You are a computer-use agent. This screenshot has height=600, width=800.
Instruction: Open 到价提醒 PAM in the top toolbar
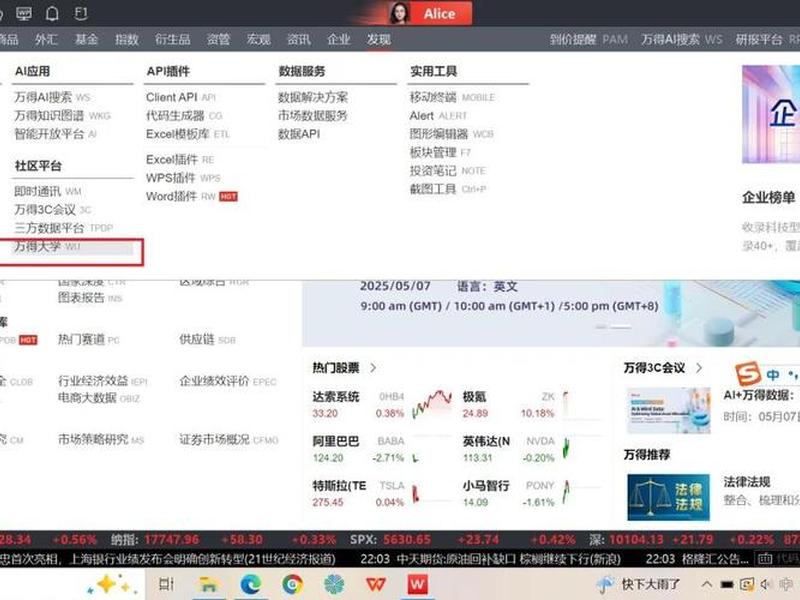[x=589, y=39]
